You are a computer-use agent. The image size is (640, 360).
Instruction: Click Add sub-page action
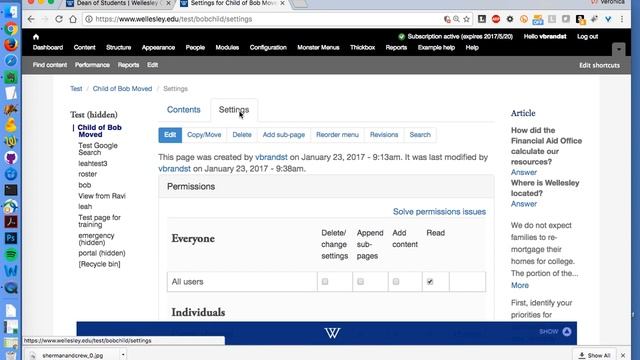(284, 135)
